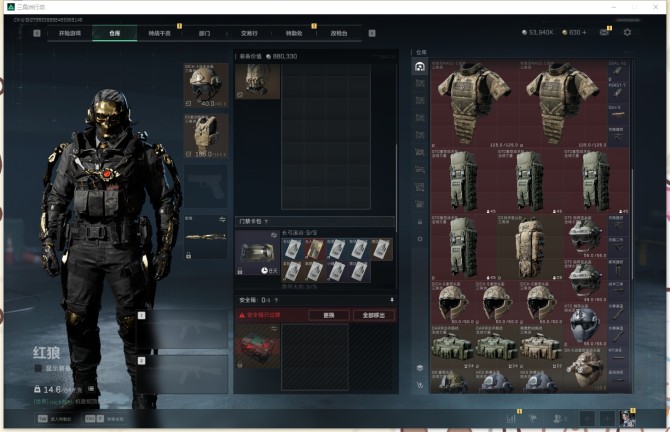Toggle the 显示装备 checkbox
Image resolution: width=670 pixels, height=432 pixels.
(38, 368)
